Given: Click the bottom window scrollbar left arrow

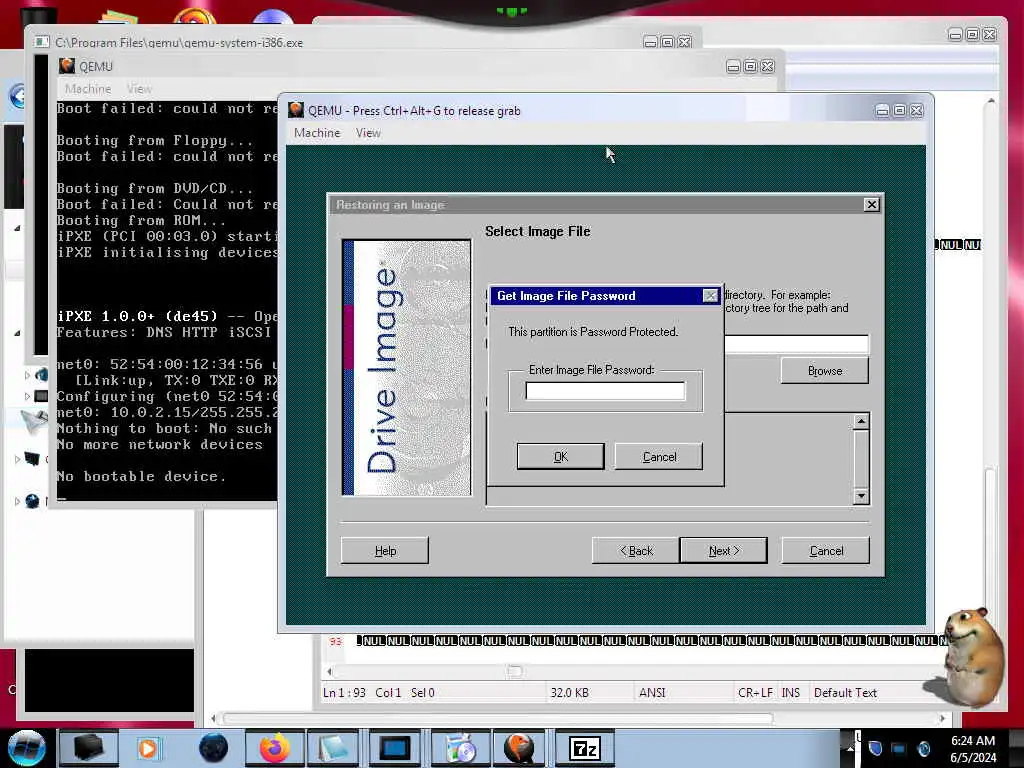Looking at the screenshot, I should tap(213, 718).
